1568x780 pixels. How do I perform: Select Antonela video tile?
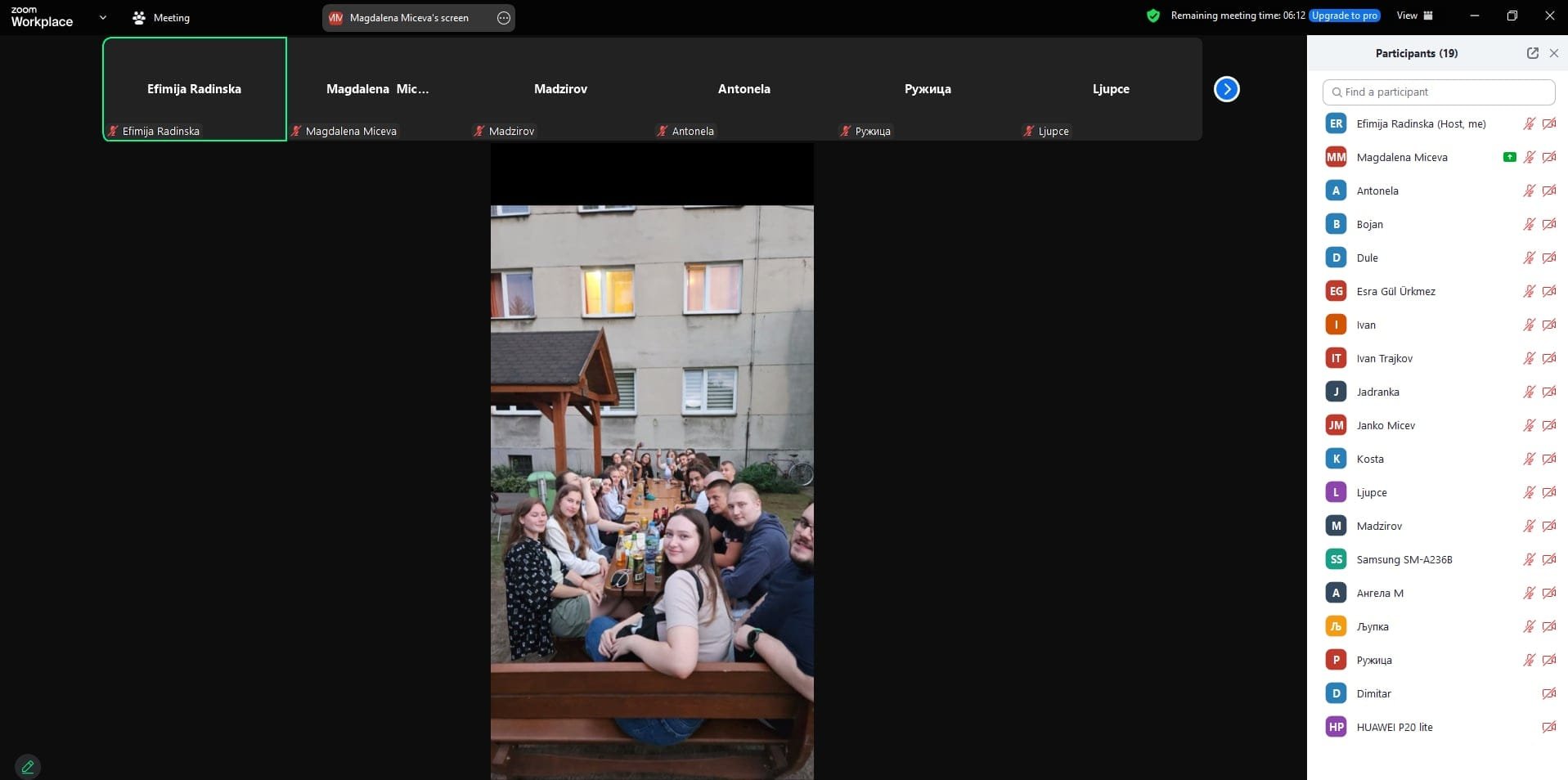click(x=744, y=89)
